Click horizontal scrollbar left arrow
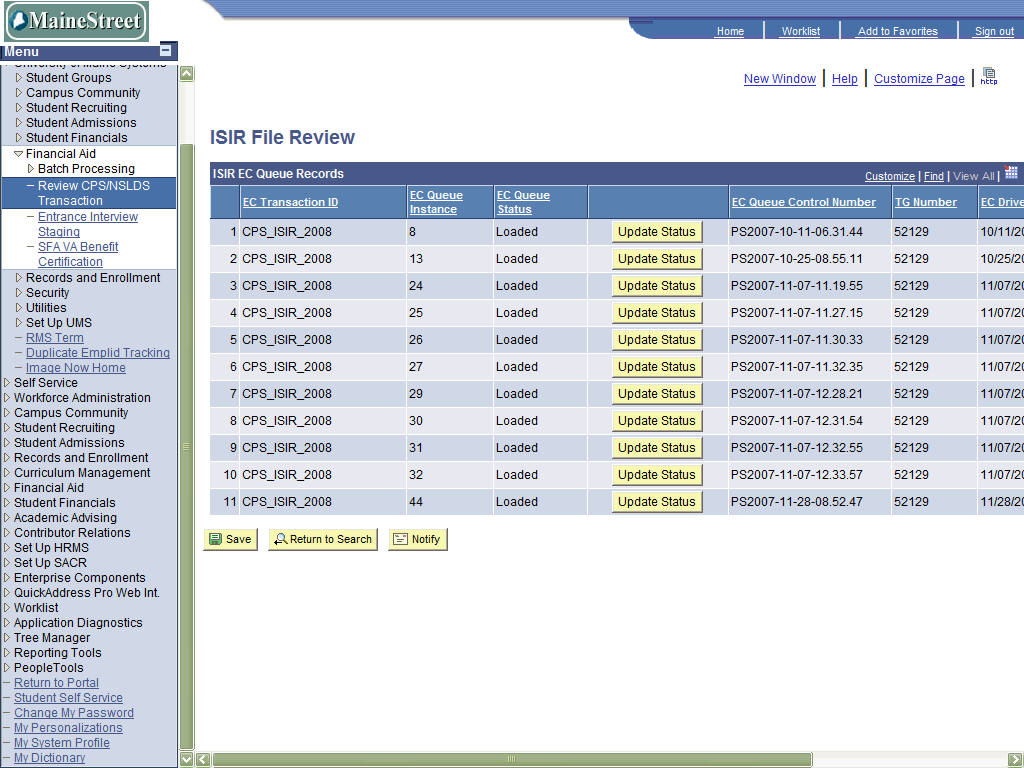The image size is (1024, 768). pyautogui.click(x=203, y=759)
